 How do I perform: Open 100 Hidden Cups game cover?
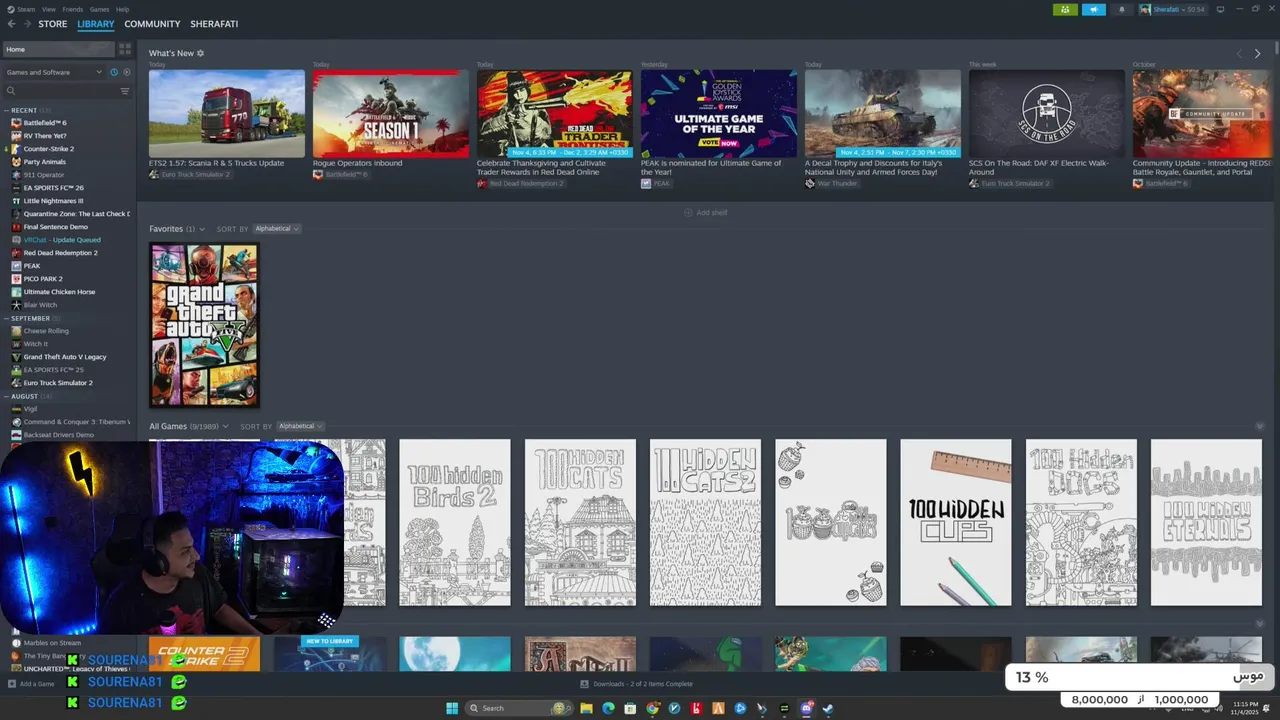click(x=956, y=522)
